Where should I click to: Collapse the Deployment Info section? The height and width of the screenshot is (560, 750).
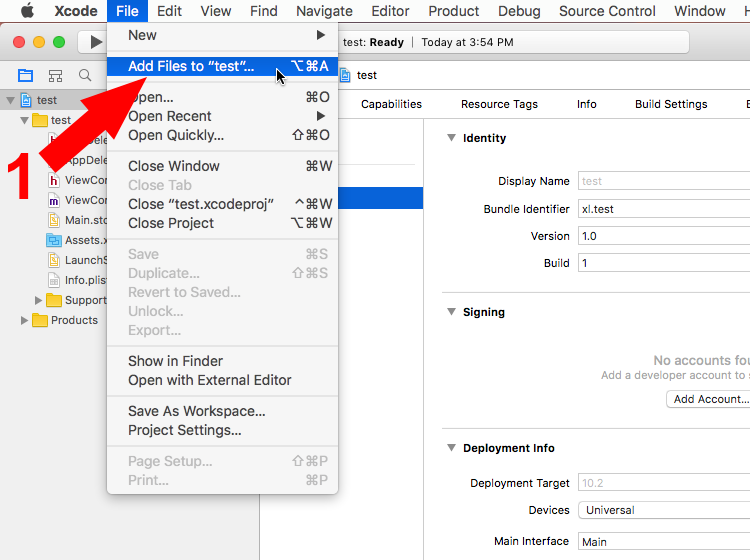(x=451, y=448)
